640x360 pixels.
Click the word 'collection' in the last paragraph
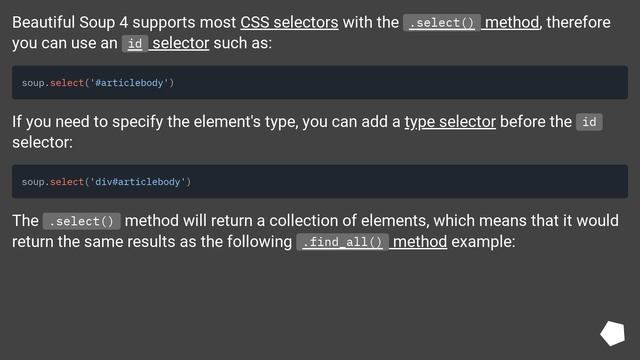tap(303, 221)
